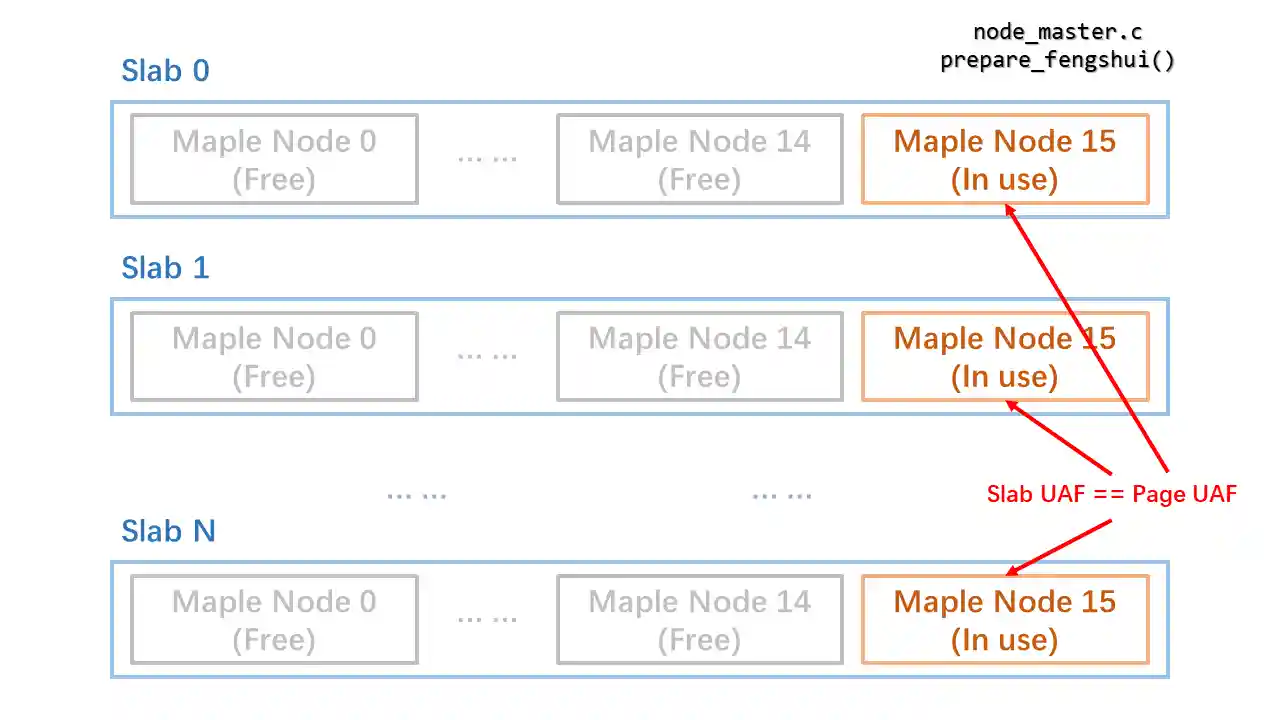
Task: Click the red "Slab UAF == Page UAF" annotation
Action: click(1111, 494)
